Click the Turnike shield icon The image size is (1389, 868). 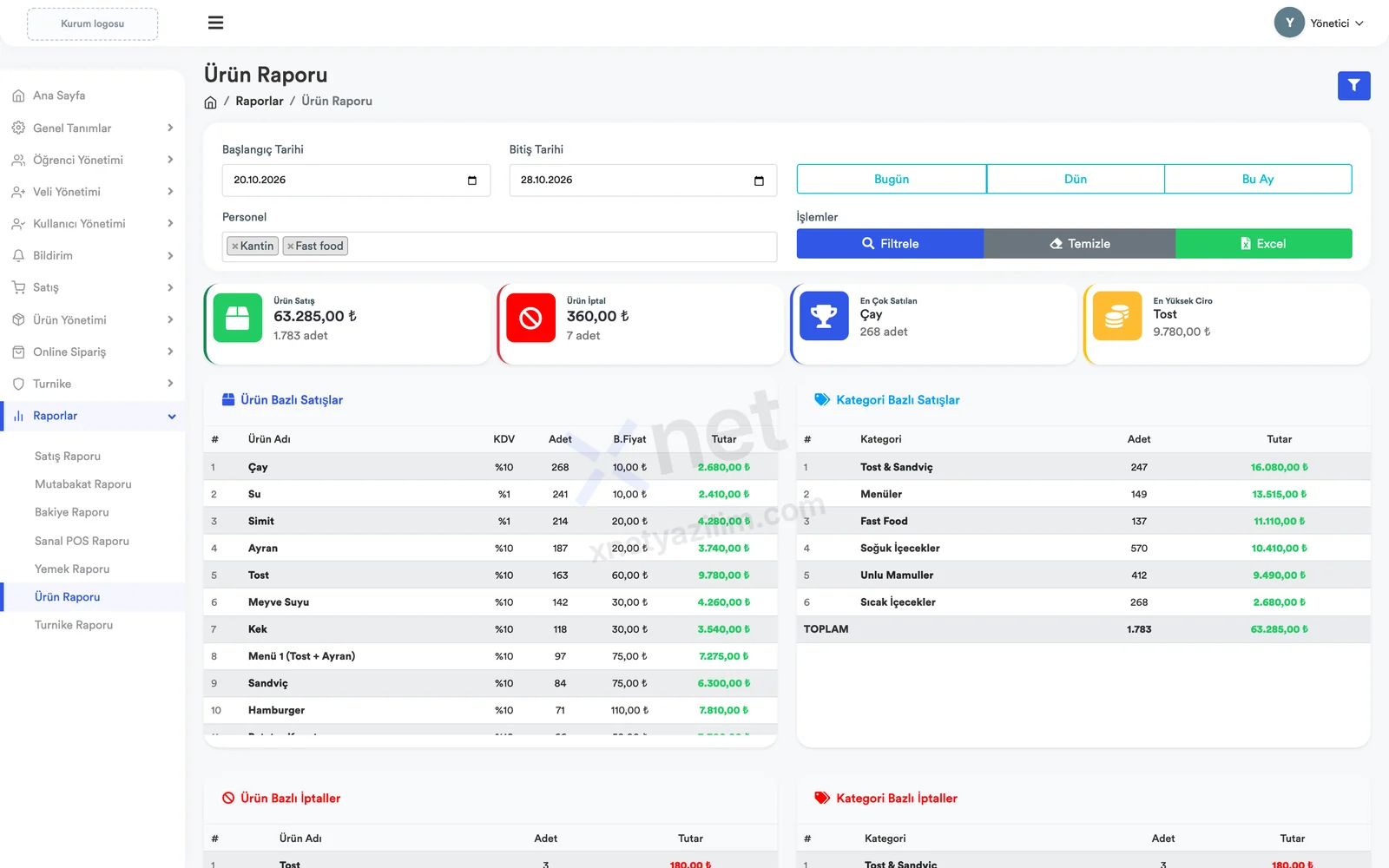18,384
